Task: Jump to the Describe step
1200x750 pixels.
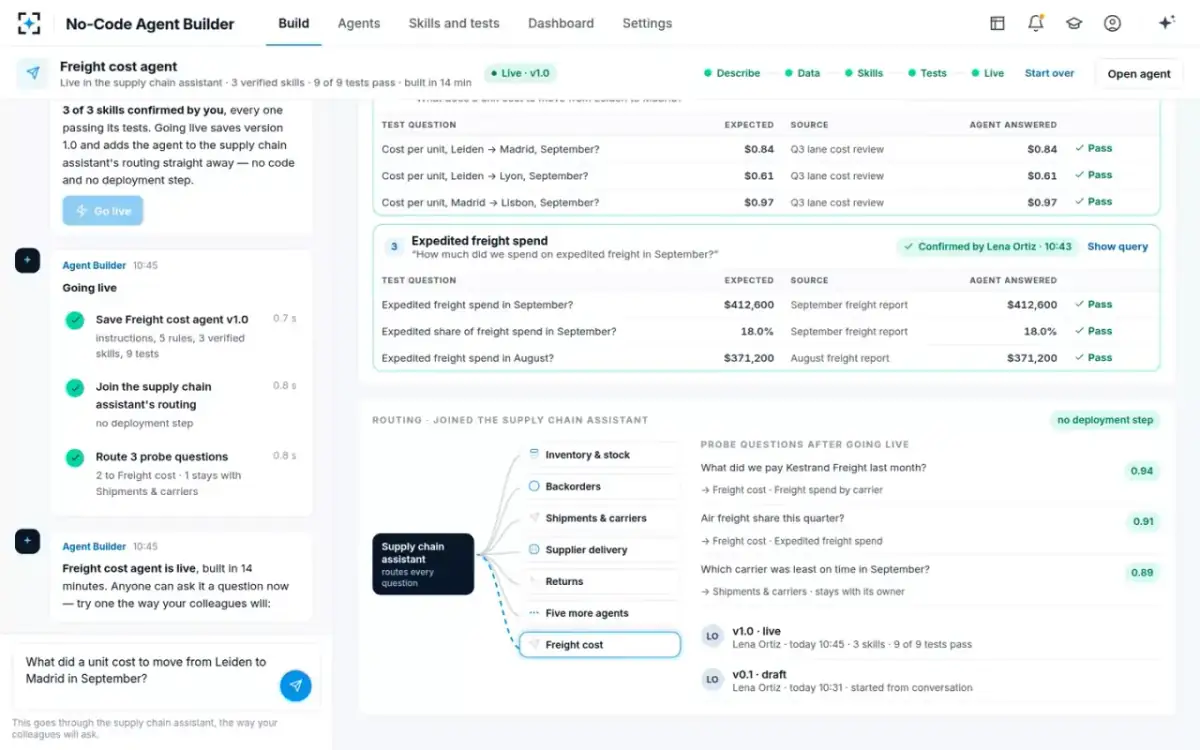Action: pyautogui.click(x=732, y=73)
